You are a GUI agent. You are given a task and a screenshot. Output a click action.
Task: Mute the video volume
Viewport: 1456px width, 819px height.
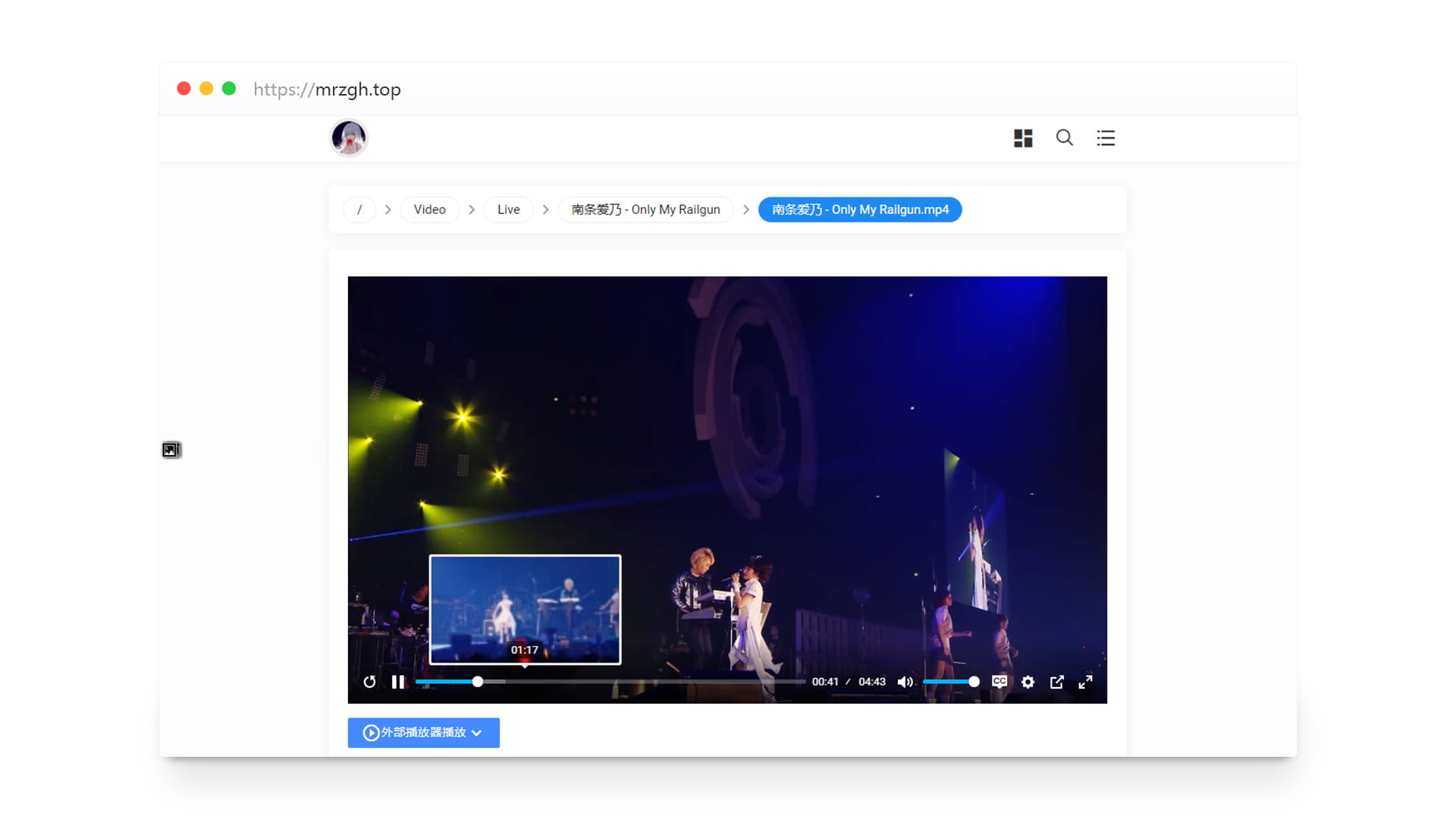905,682
